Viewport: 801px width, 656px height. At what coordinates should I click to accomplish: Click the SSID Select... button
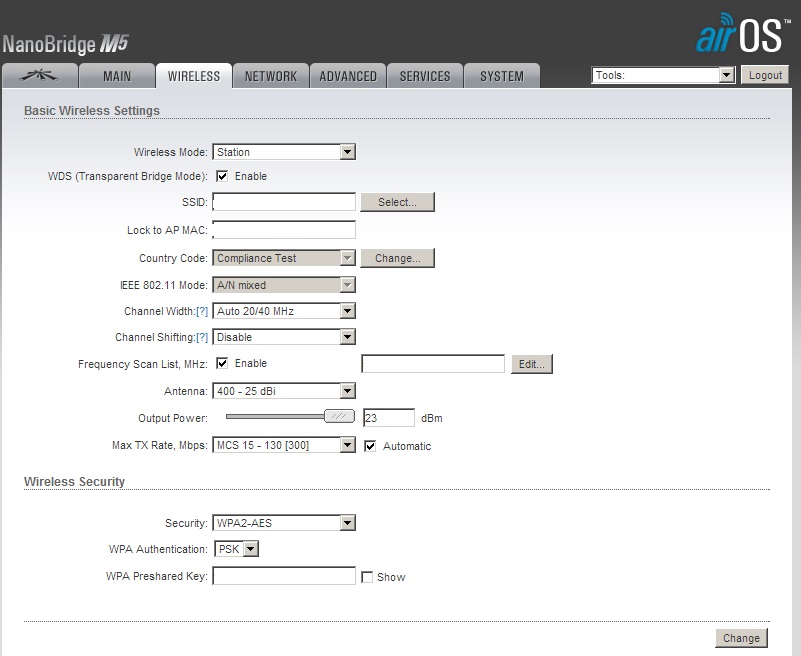[x=397, y=202]
